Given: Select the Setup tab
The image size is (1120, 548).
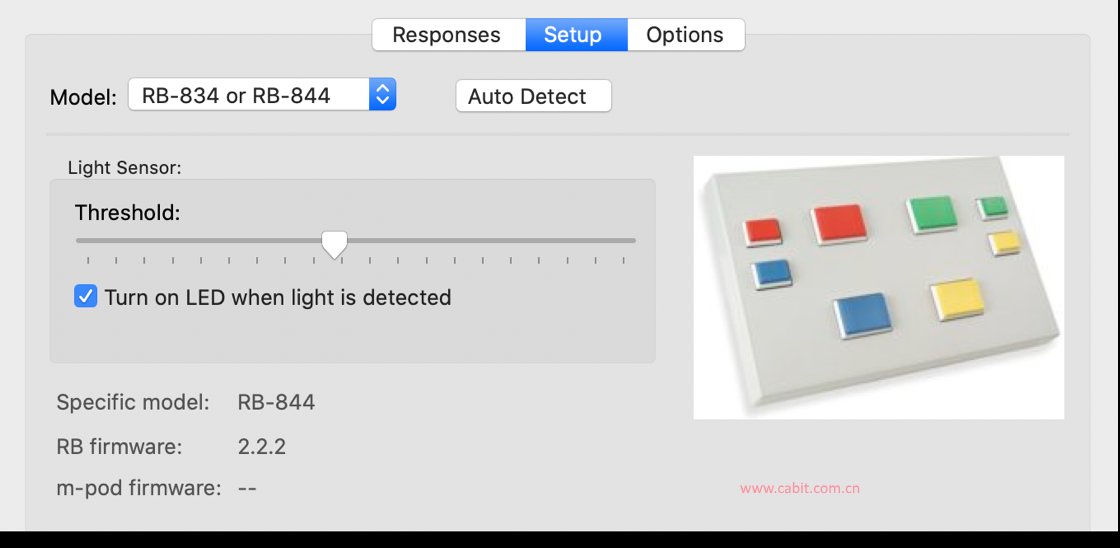Looking at the screenshot, I should click(x=573, y=34).
